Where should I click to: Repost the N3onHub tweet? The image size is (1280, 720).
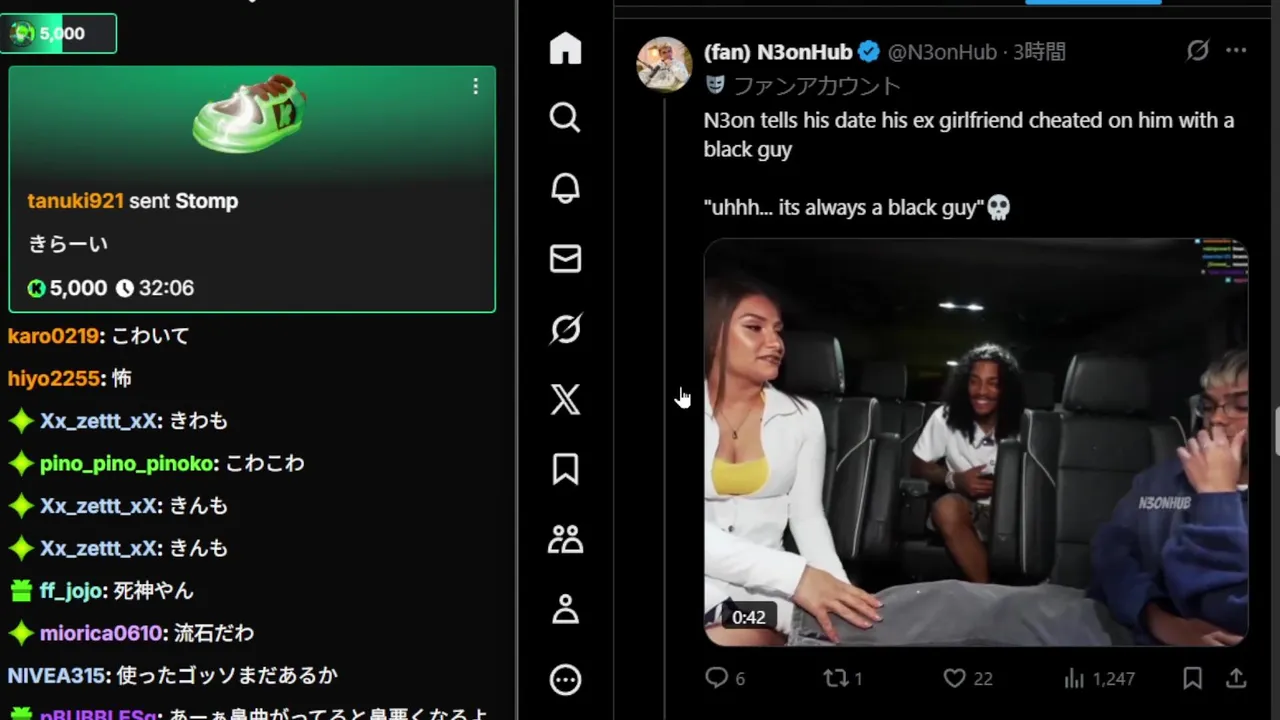click(835, 679)
